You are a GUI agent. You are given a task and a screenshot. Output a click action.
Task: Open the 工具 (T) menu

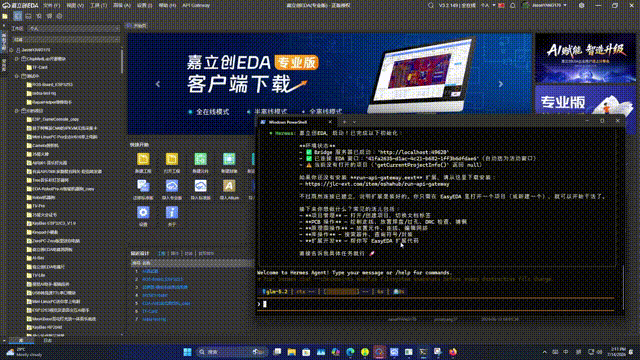point(98,5)
